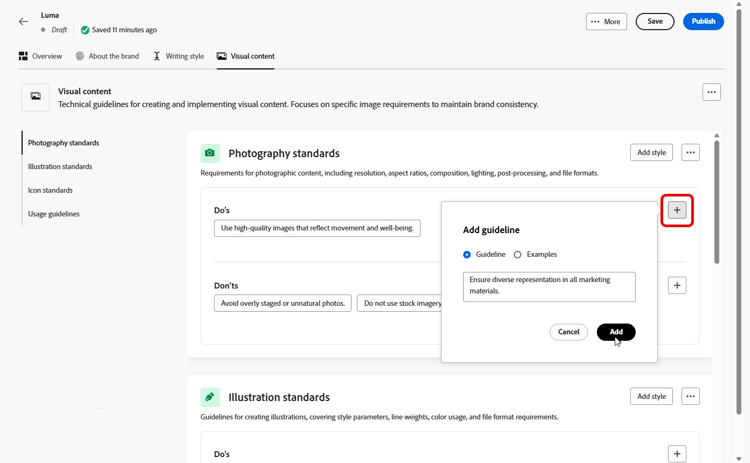Click the green camera icon for Photography standards
This screenshot has height=463, width=750.
tap(210, 153)
